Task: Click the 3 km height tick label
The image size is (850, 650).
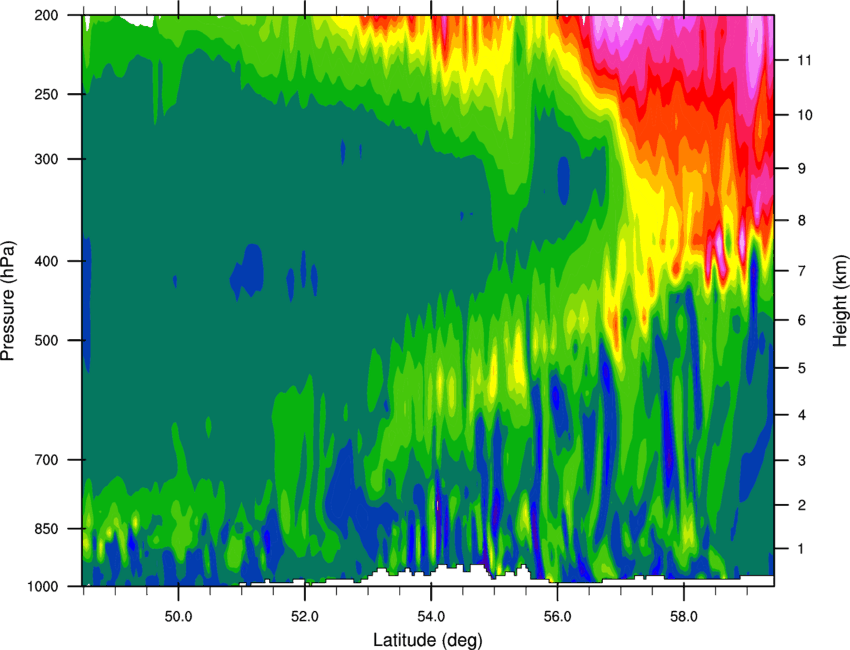Action: pyautogui.click(x=802, y=461)
